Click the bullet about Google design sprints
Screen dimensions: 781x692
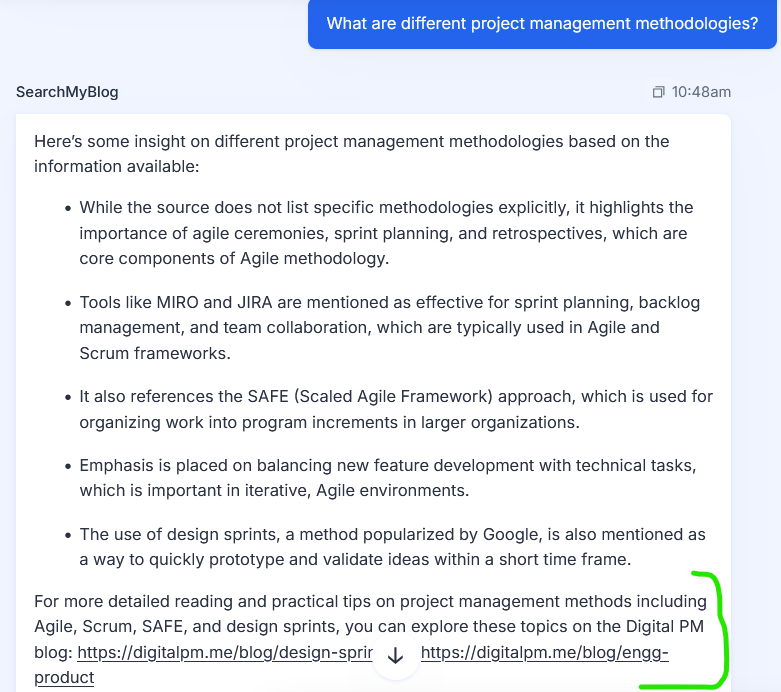pos(392,547)
